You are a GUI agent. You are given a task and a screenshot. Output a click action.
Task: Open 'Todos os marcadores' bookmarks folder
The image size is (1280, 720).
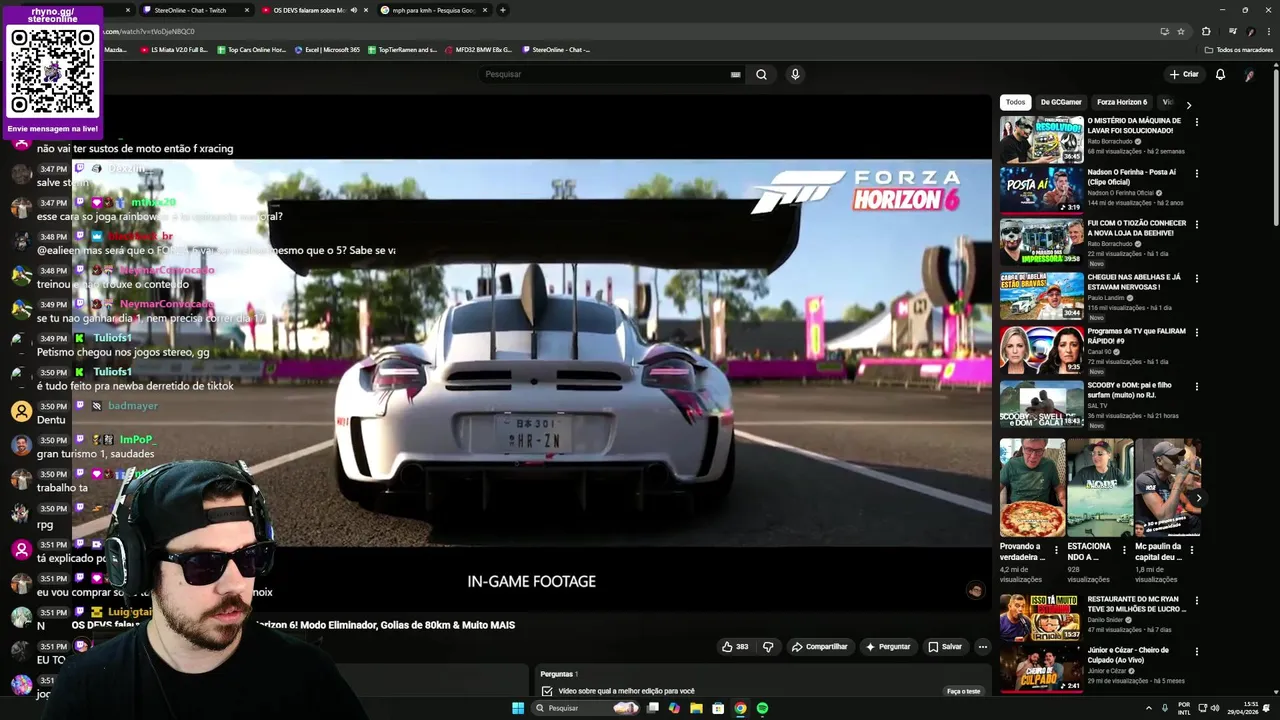click(x=1238, y=50)
